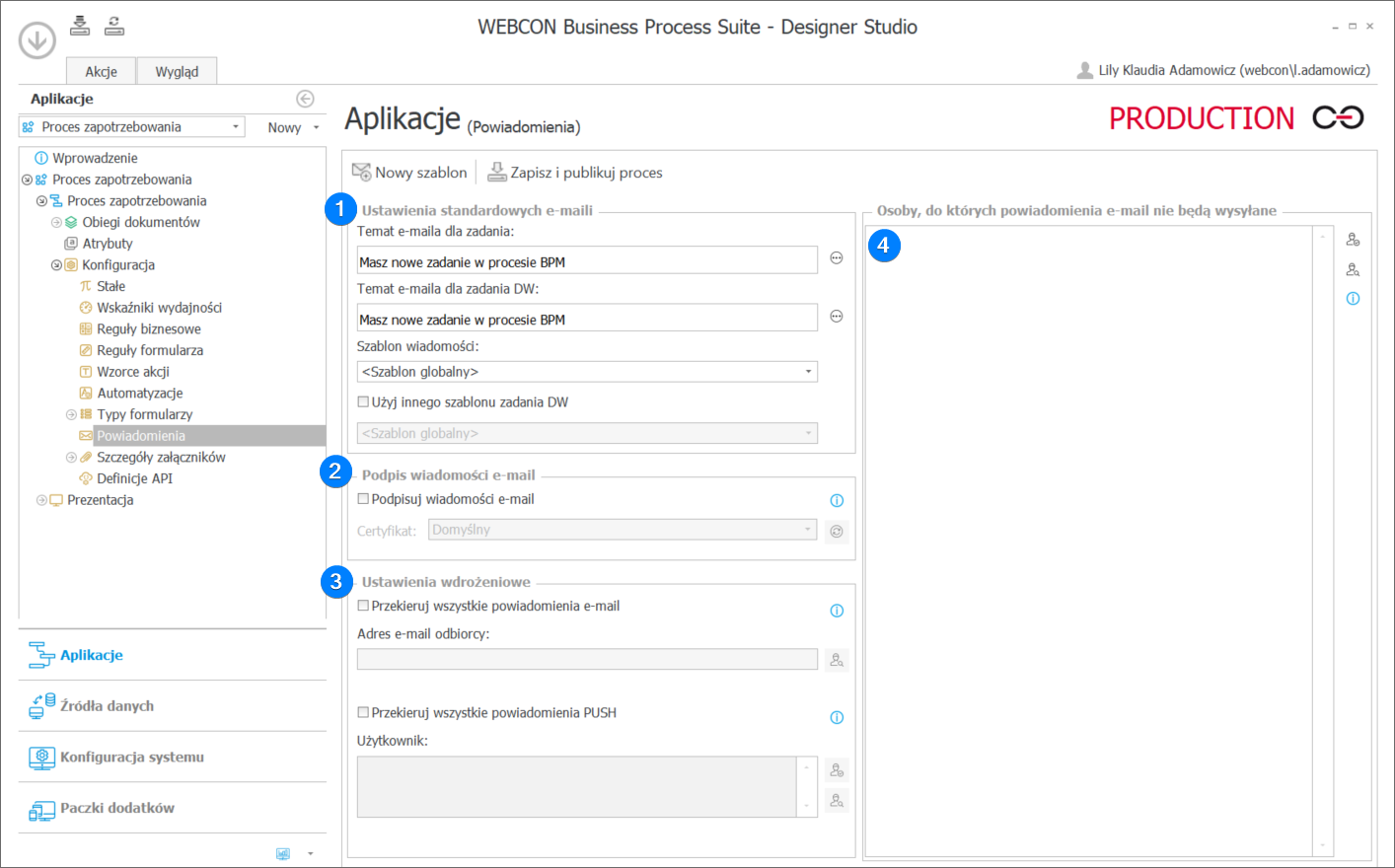The height and width of the screenshot is (868, 1395).
Task: Expand Obiegi dokumentów tree node
Action: [x=56, y=222]
